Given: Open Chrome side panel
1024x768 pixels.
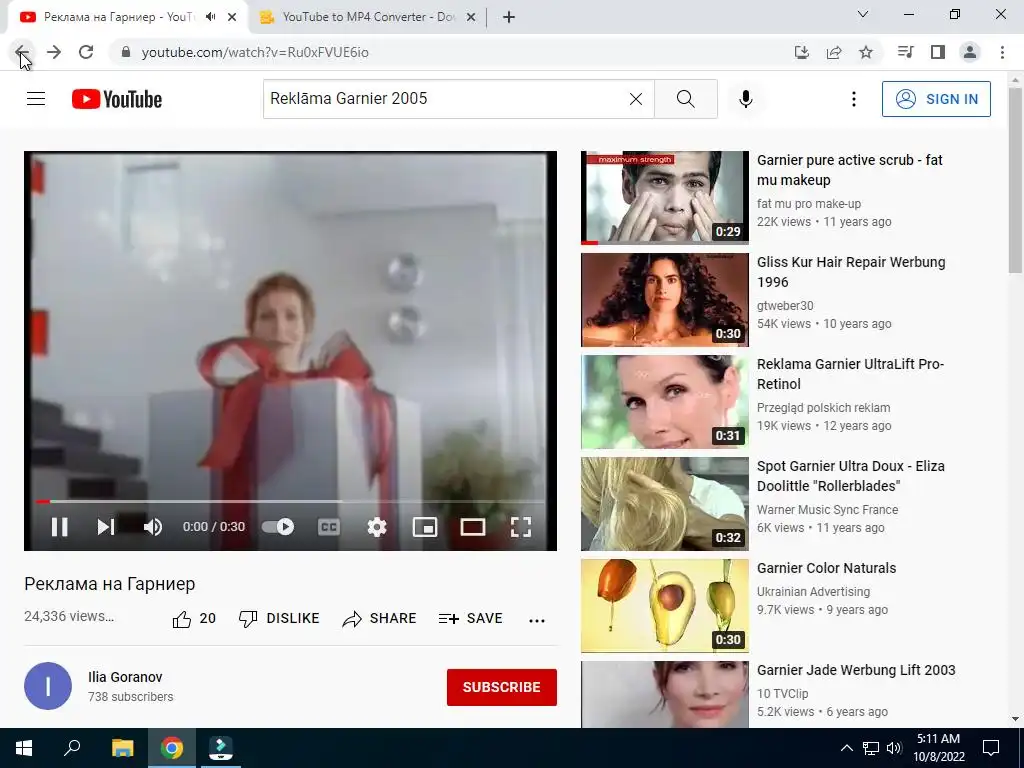Looking at the screenshot, I should [938, 52].
